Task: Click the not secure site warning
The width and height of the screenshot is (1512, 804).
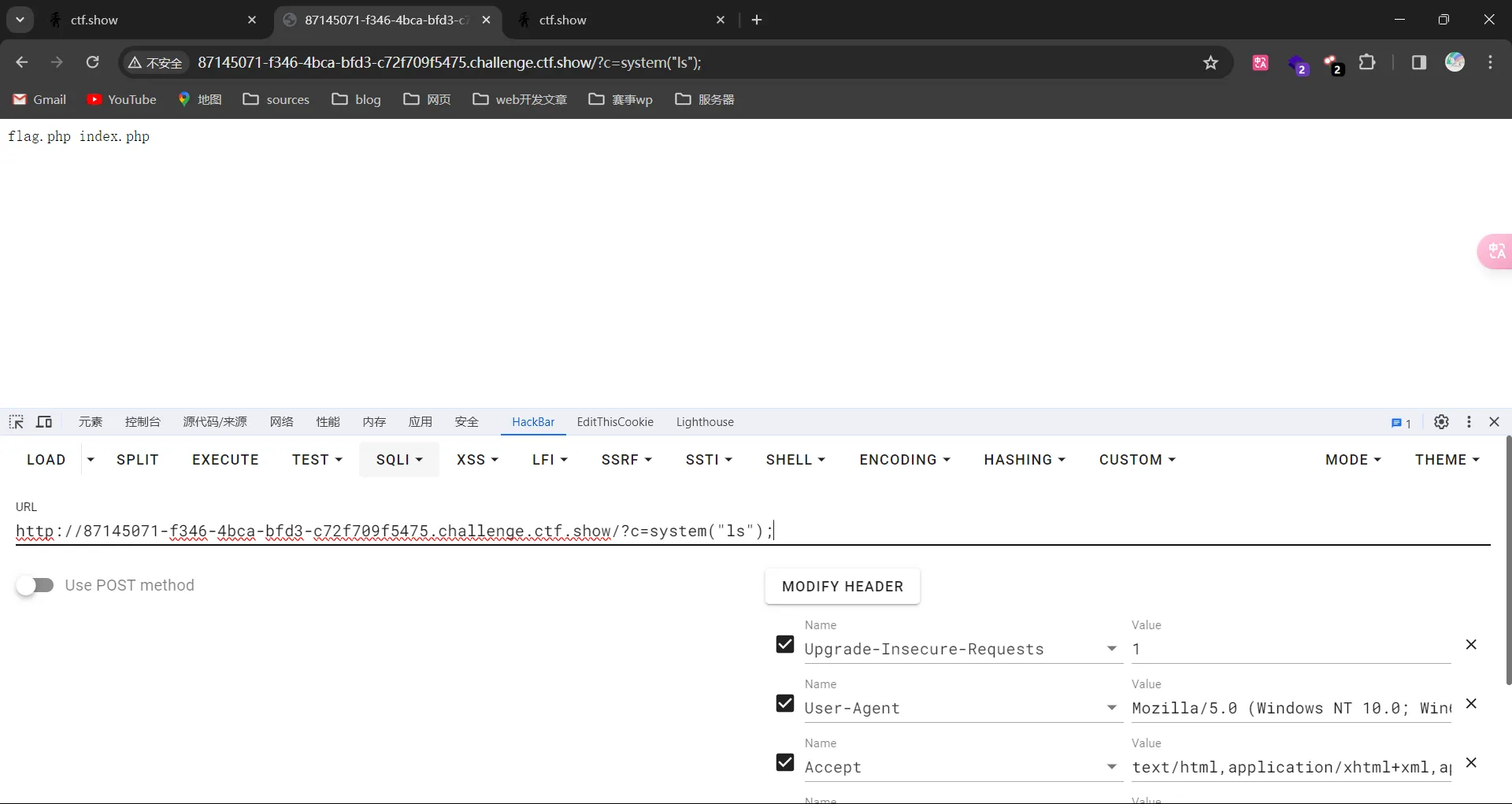Action: tap(155, 63)
